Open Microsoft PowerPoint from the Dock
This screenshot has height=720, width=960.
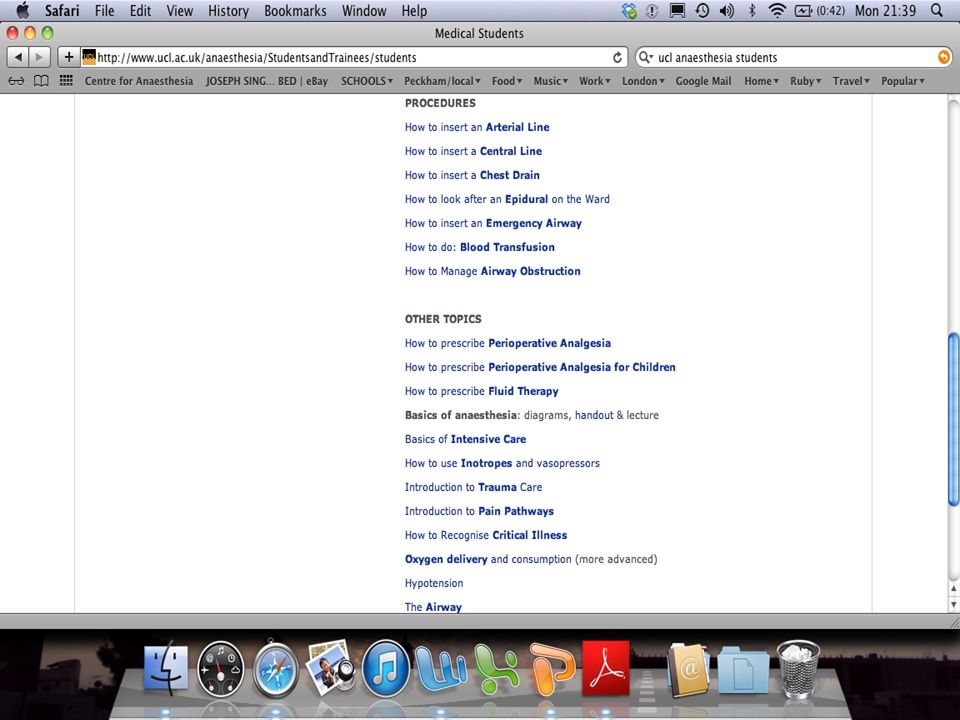552,668
